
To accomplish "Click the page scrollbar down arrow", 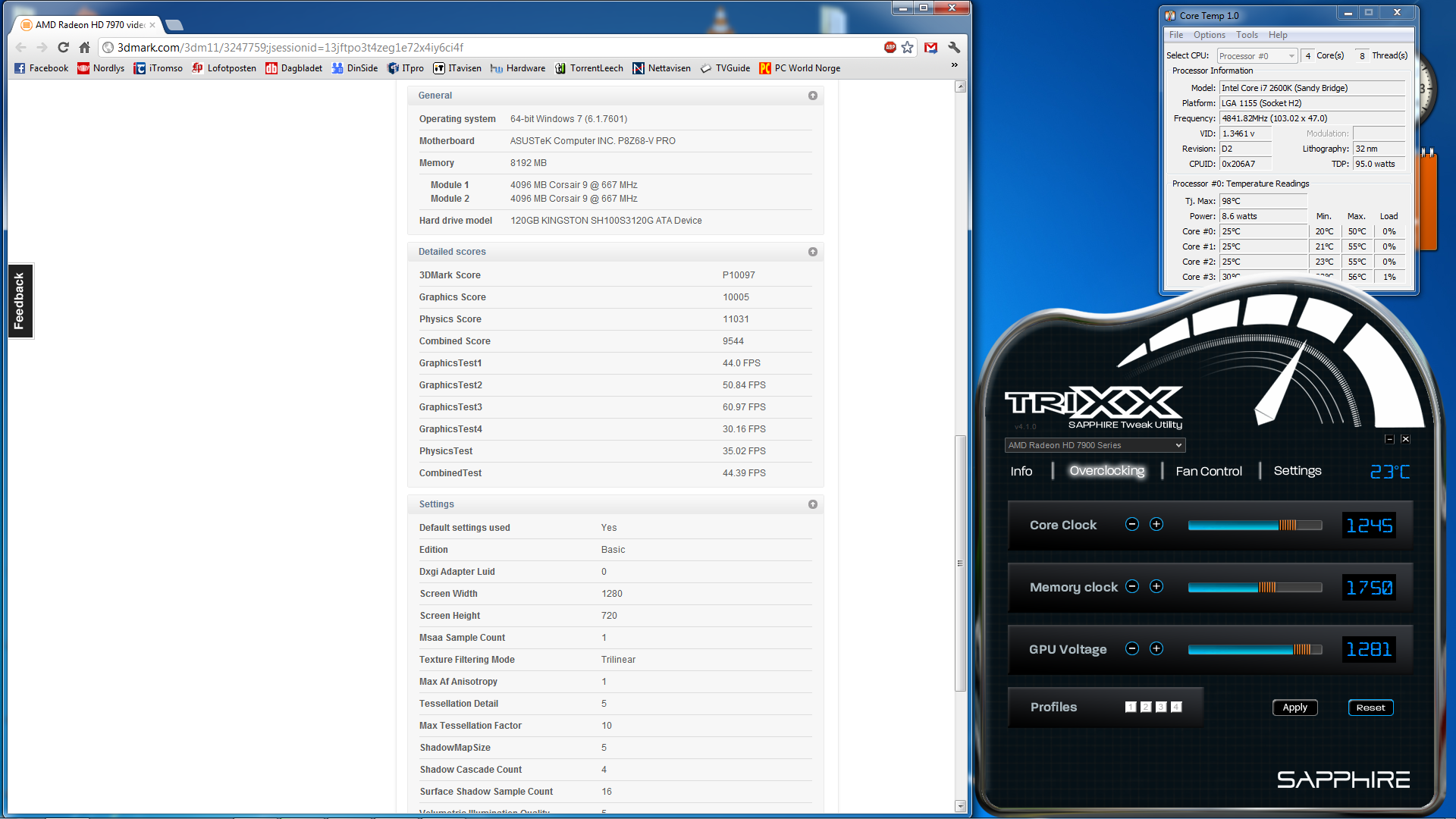I will tap(961, 806).
